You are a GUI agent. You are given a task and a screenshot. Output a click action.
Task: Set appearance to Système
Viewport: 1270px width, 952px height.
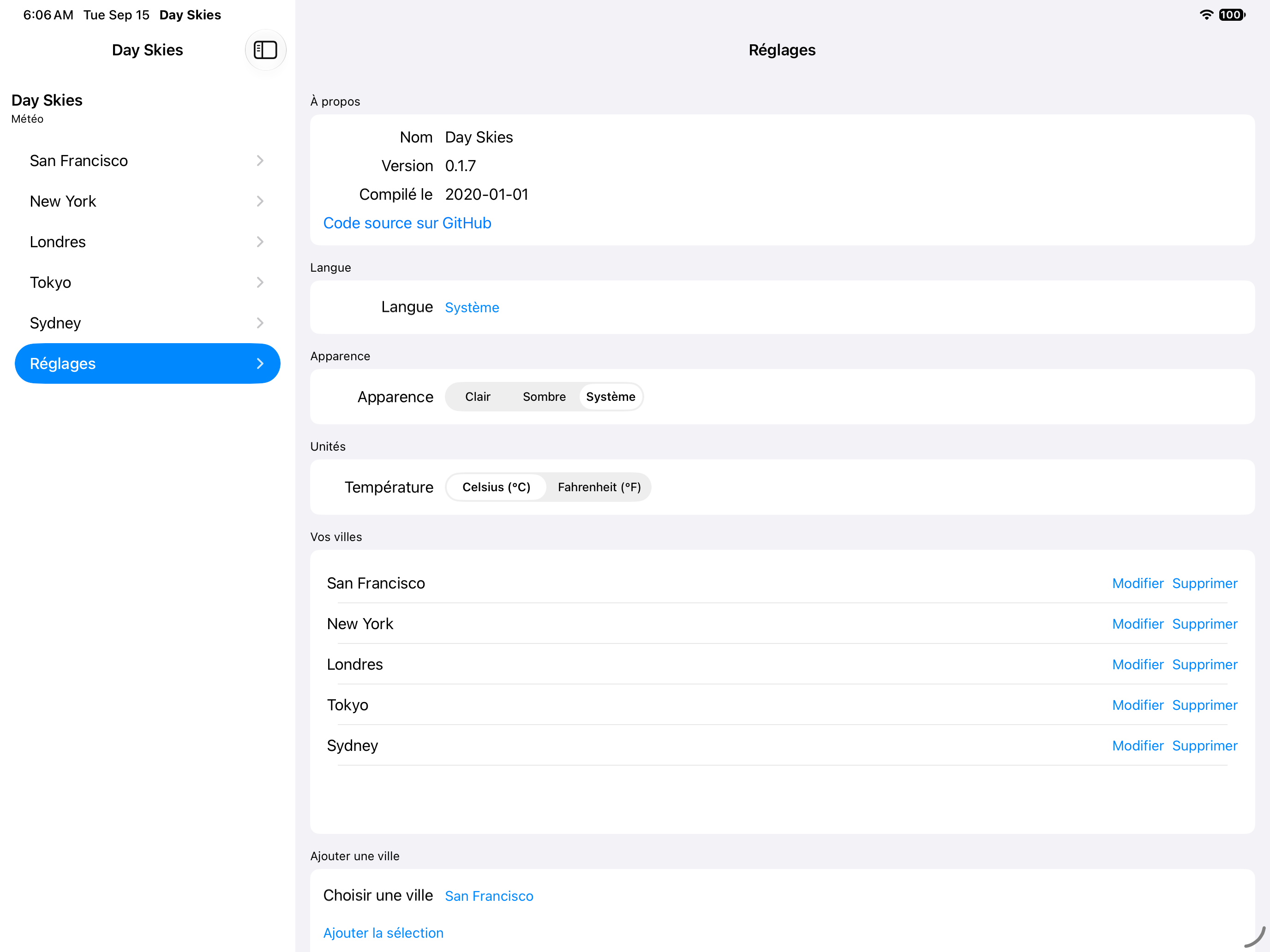(x=611, y=397)
